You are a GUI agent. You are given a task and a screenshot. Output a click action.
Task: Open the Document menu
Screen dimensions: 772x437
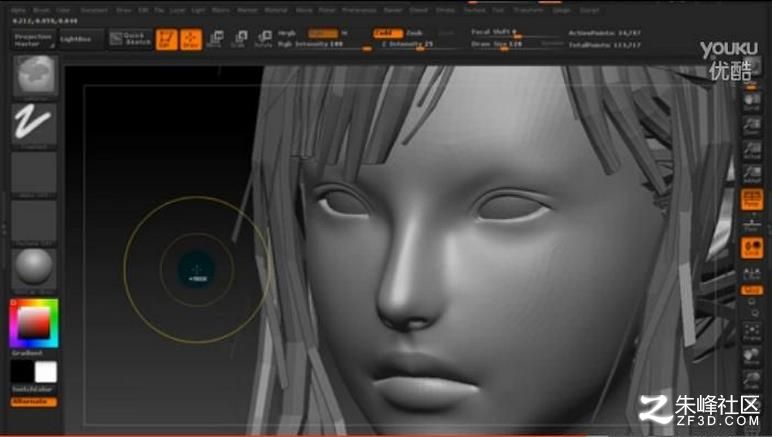[x=94, y=10]
